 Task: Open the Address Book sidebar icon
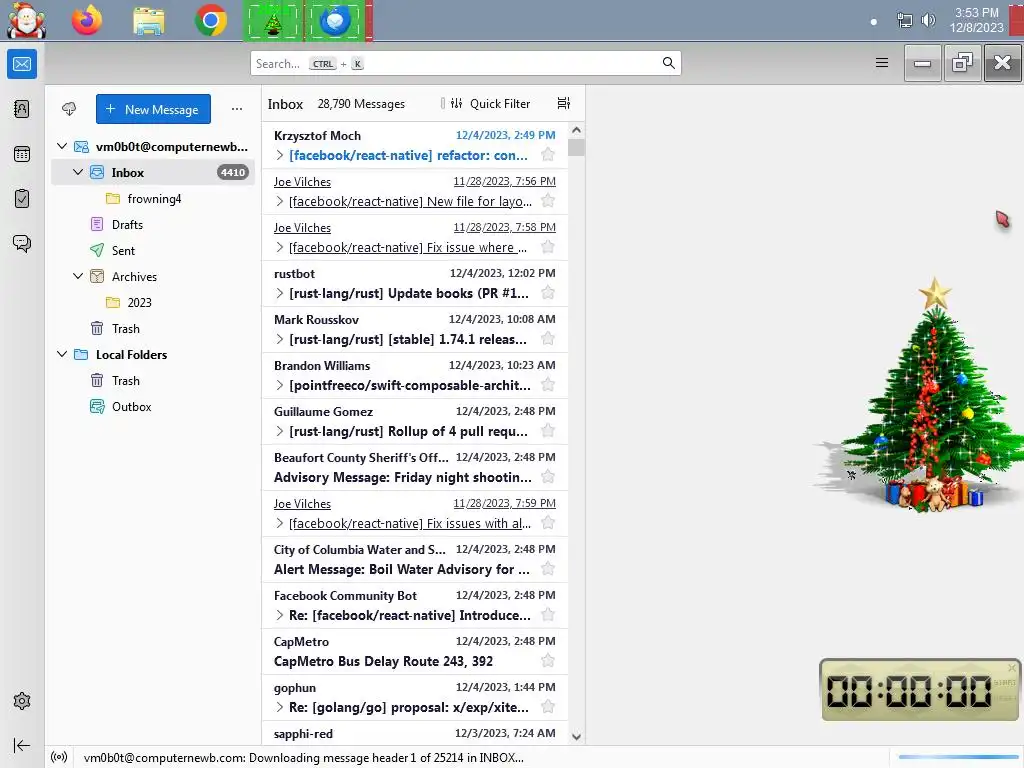tap(22, 109)
